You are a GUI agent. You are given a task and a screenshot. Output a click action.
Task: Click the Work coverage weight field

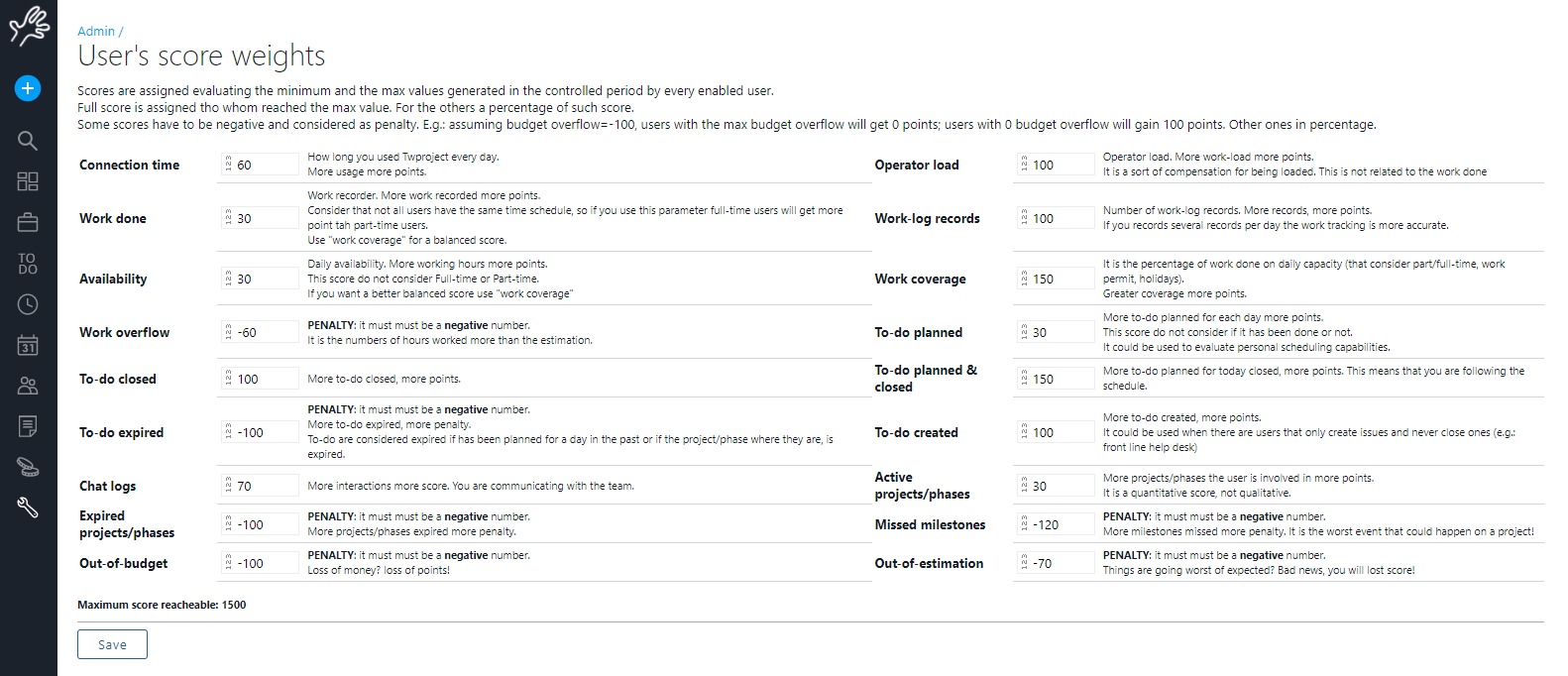click(1061, 280)
